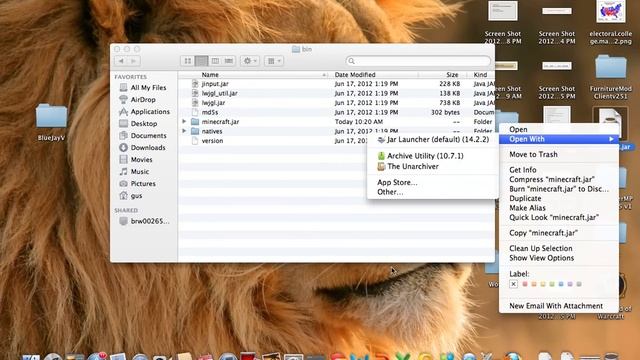Apply the green label color
Image resolution: width=640 pixels, height=360 pixels.
click(x=552, y=284)
